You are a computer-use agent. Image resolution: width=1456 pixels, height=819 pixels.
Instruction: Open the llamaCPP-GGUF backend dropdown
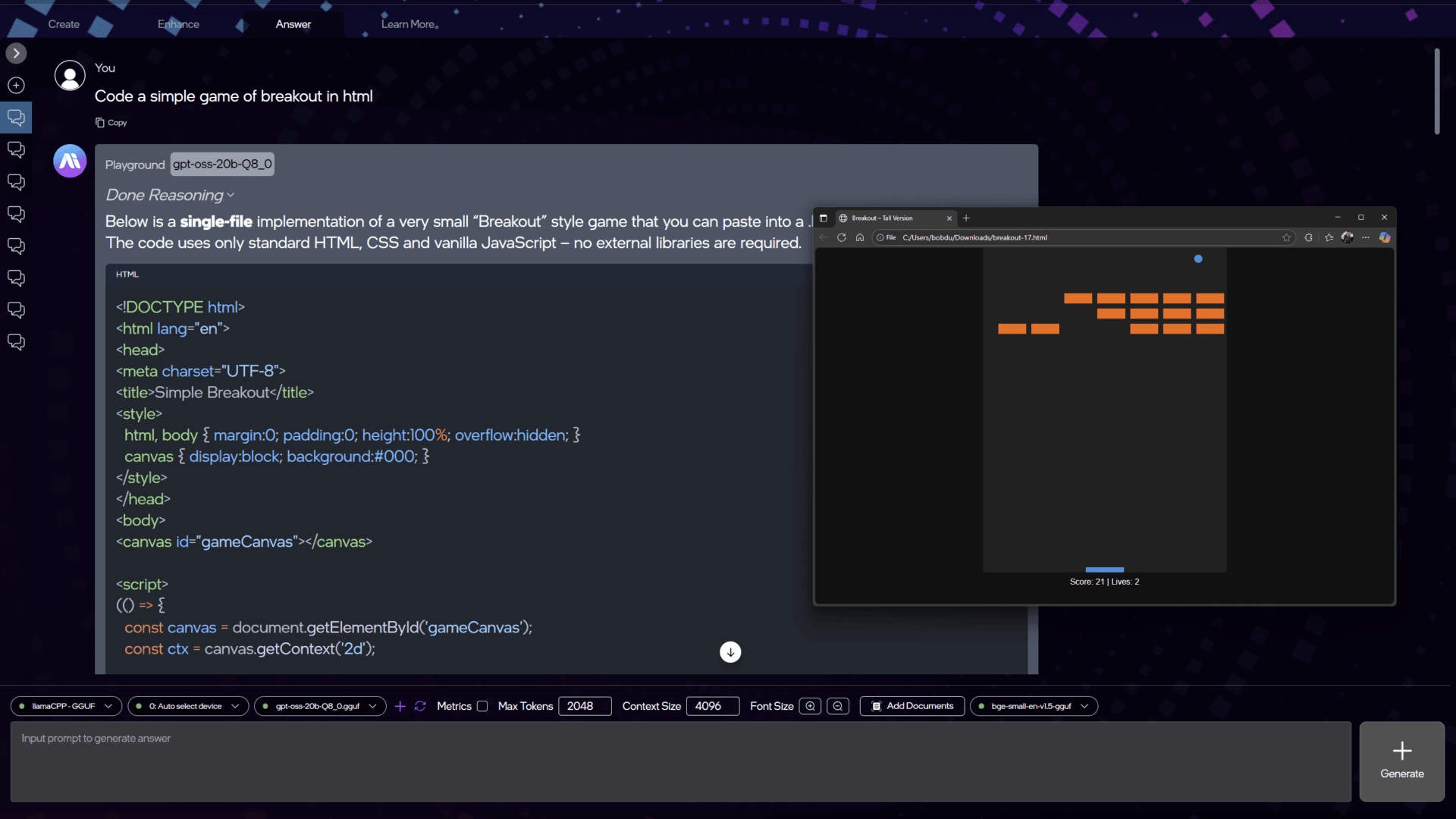[x=66, y=706]
